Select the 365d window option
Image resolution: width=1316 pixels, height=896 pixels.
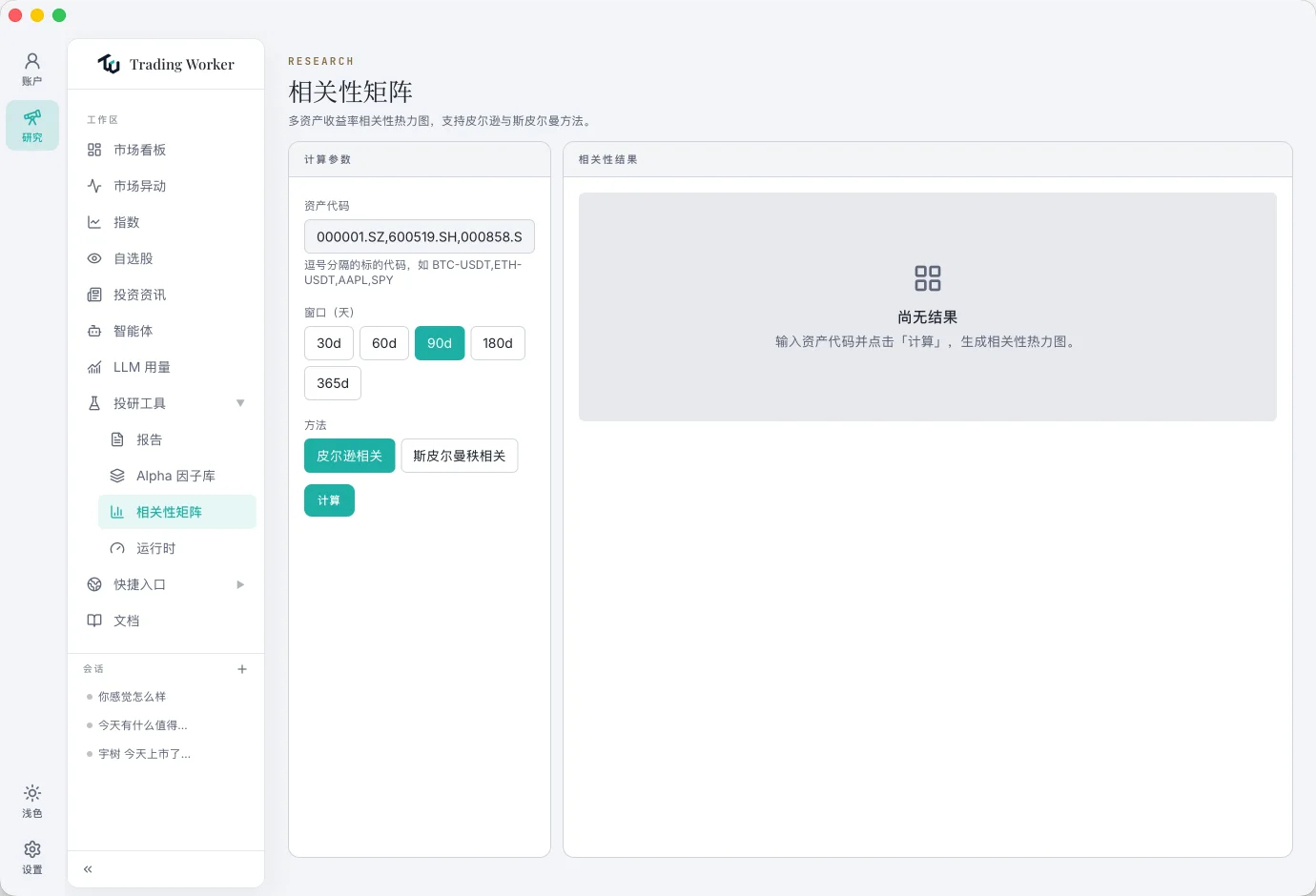coord(333,383)
